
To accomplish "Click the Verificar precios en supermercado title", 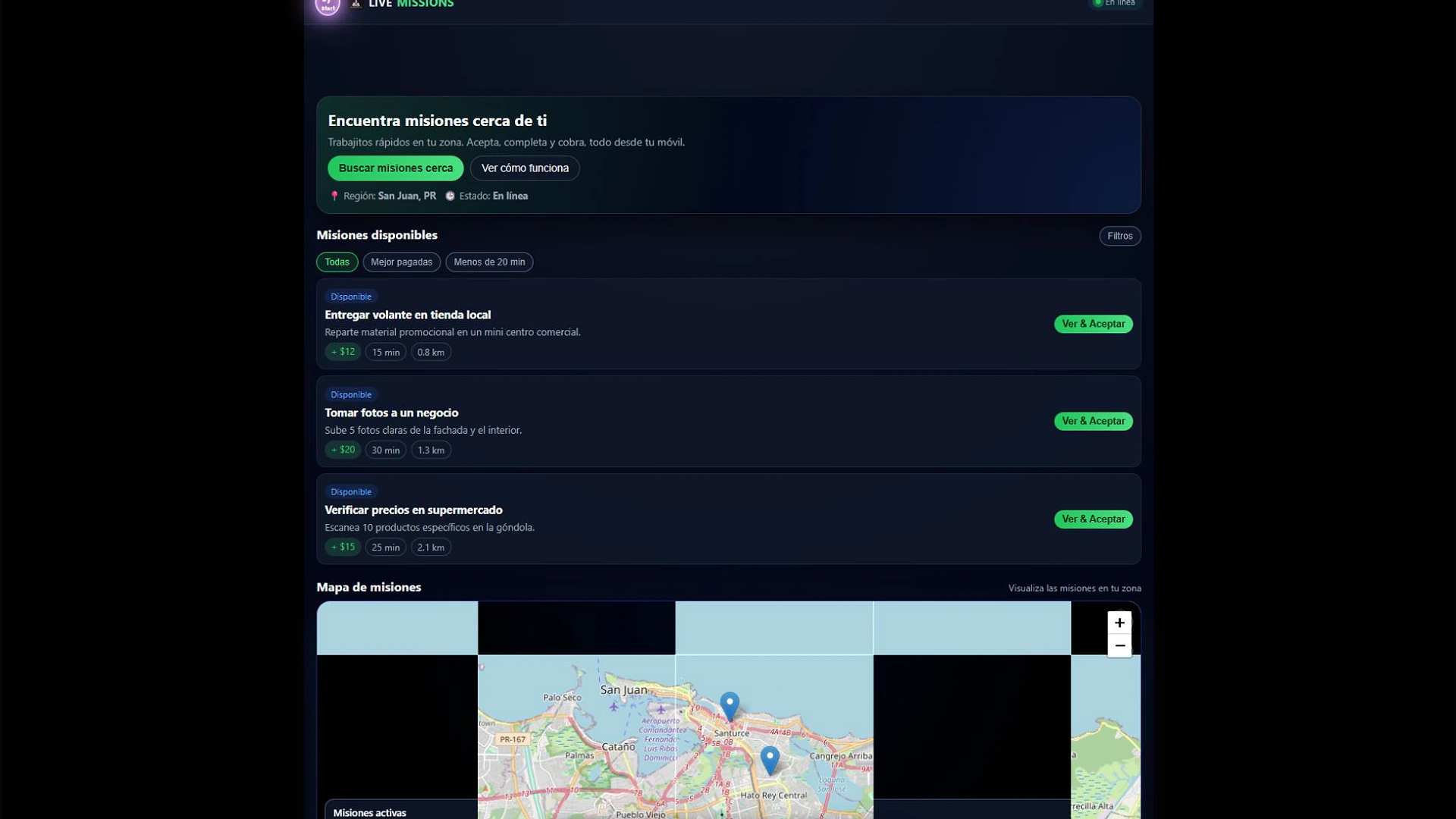I will pyautogui.click(x=413, y=510).
